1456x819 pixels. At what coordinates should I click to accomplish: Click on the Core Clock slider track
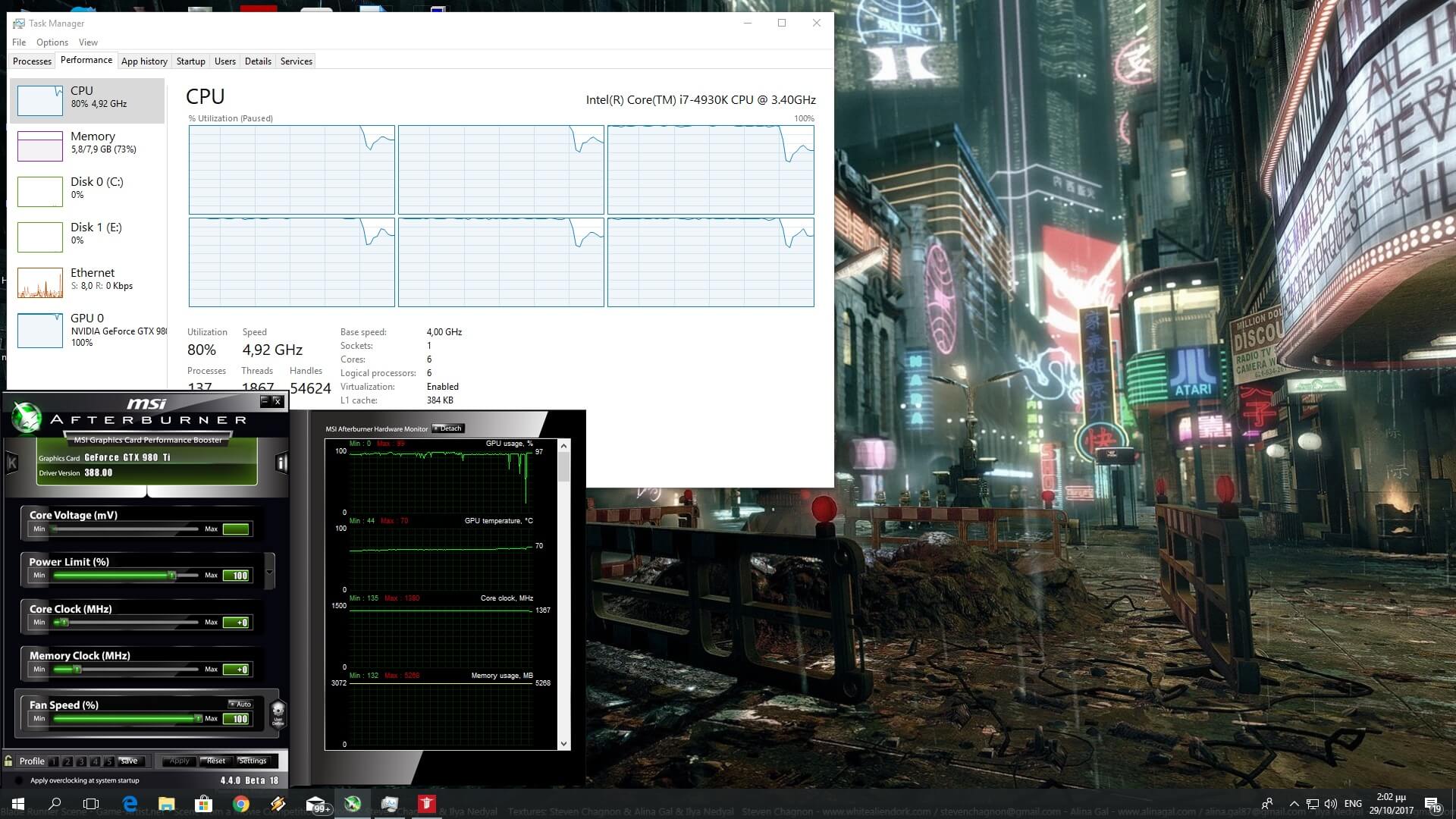[x=129, y=623]
